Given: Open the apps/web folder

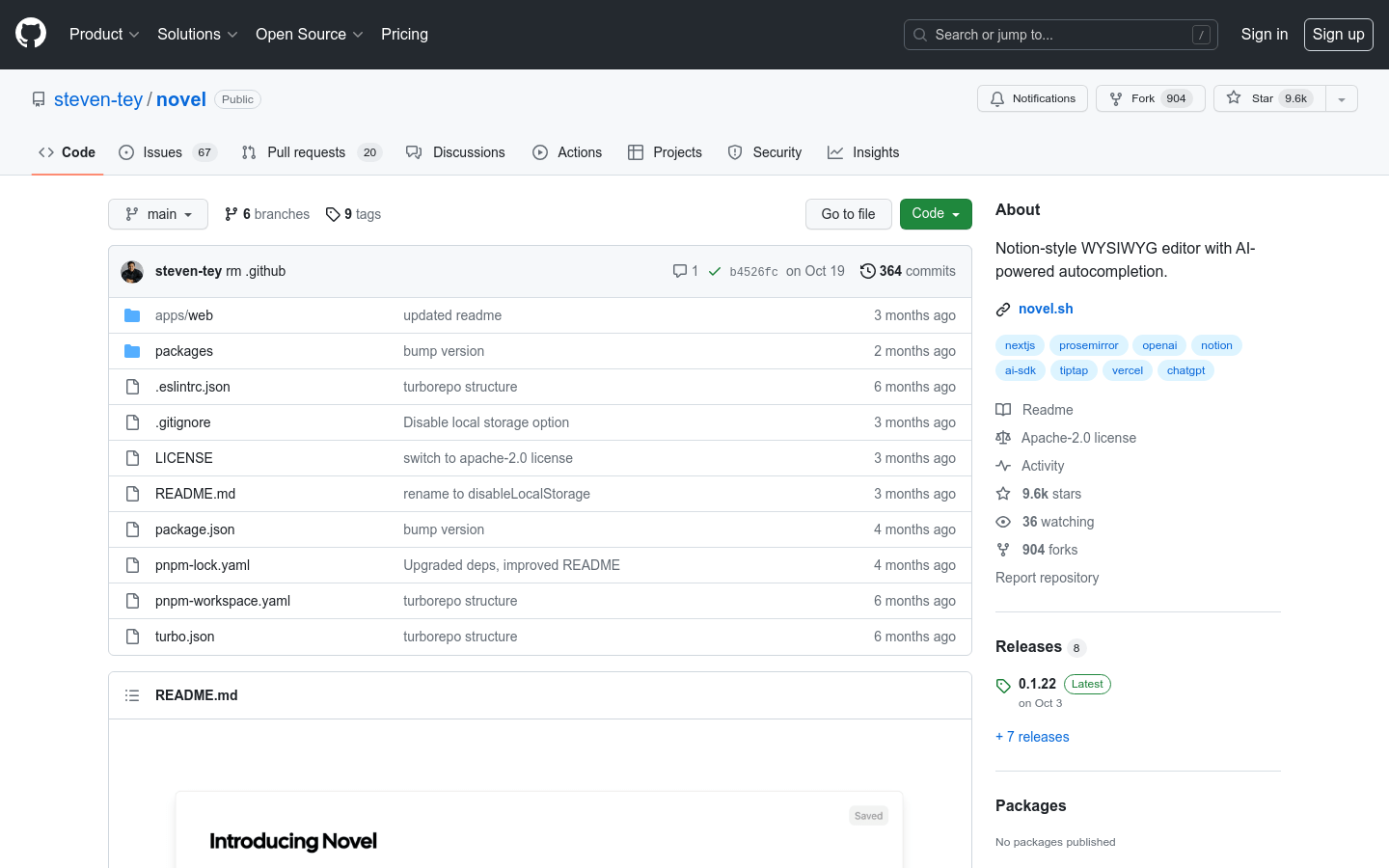Looking at the screenshot, I should (184, 315).
